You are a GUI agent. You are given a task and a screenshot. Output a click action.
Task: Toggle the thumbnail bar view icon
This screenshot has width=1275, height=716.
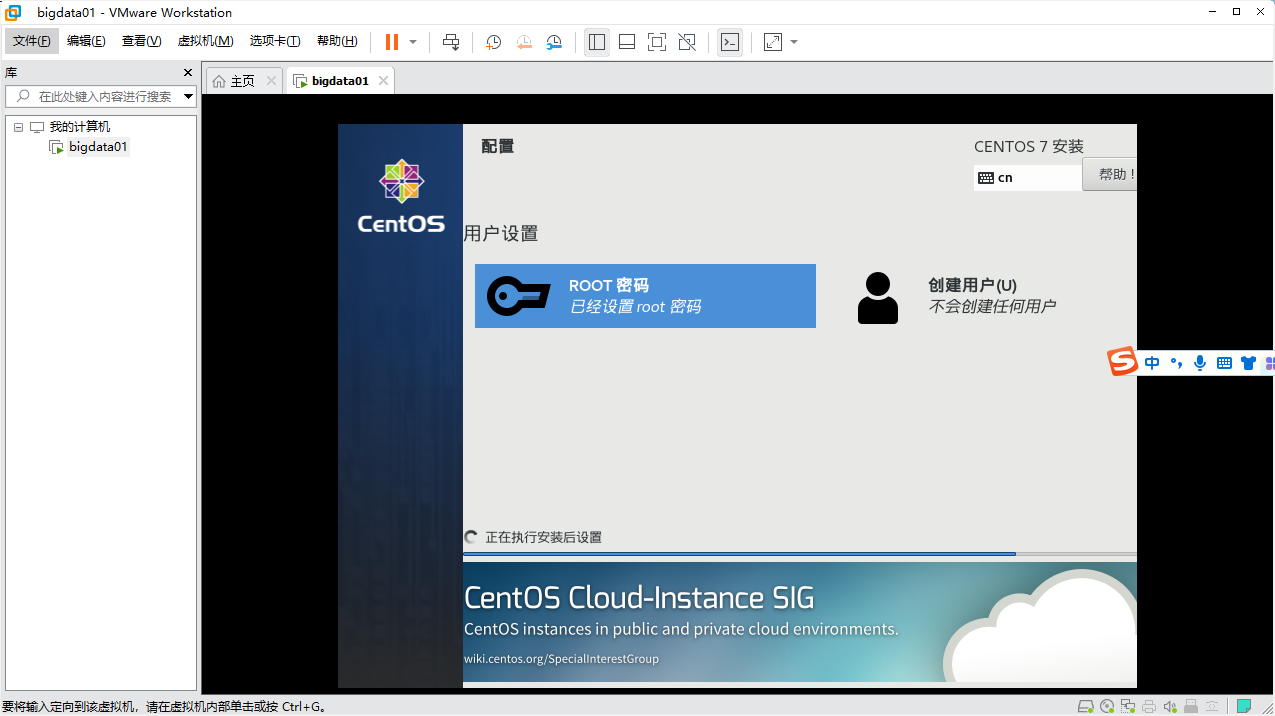tap(627, 42)
